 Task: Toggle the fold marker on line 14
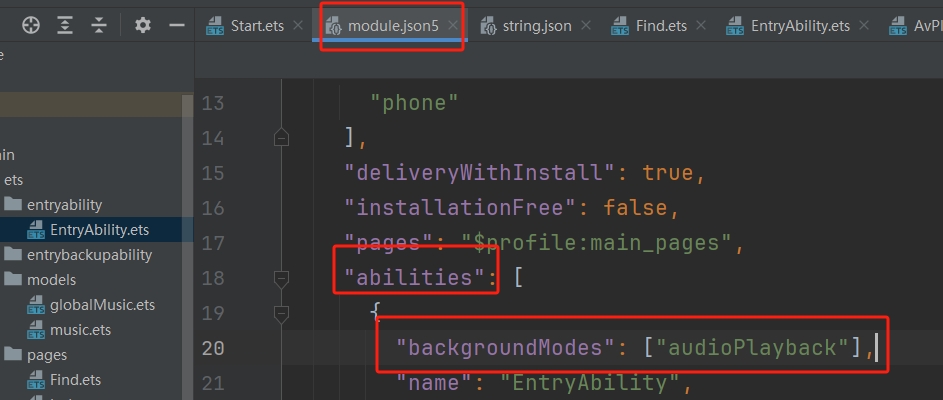click(x=281, y=138)
